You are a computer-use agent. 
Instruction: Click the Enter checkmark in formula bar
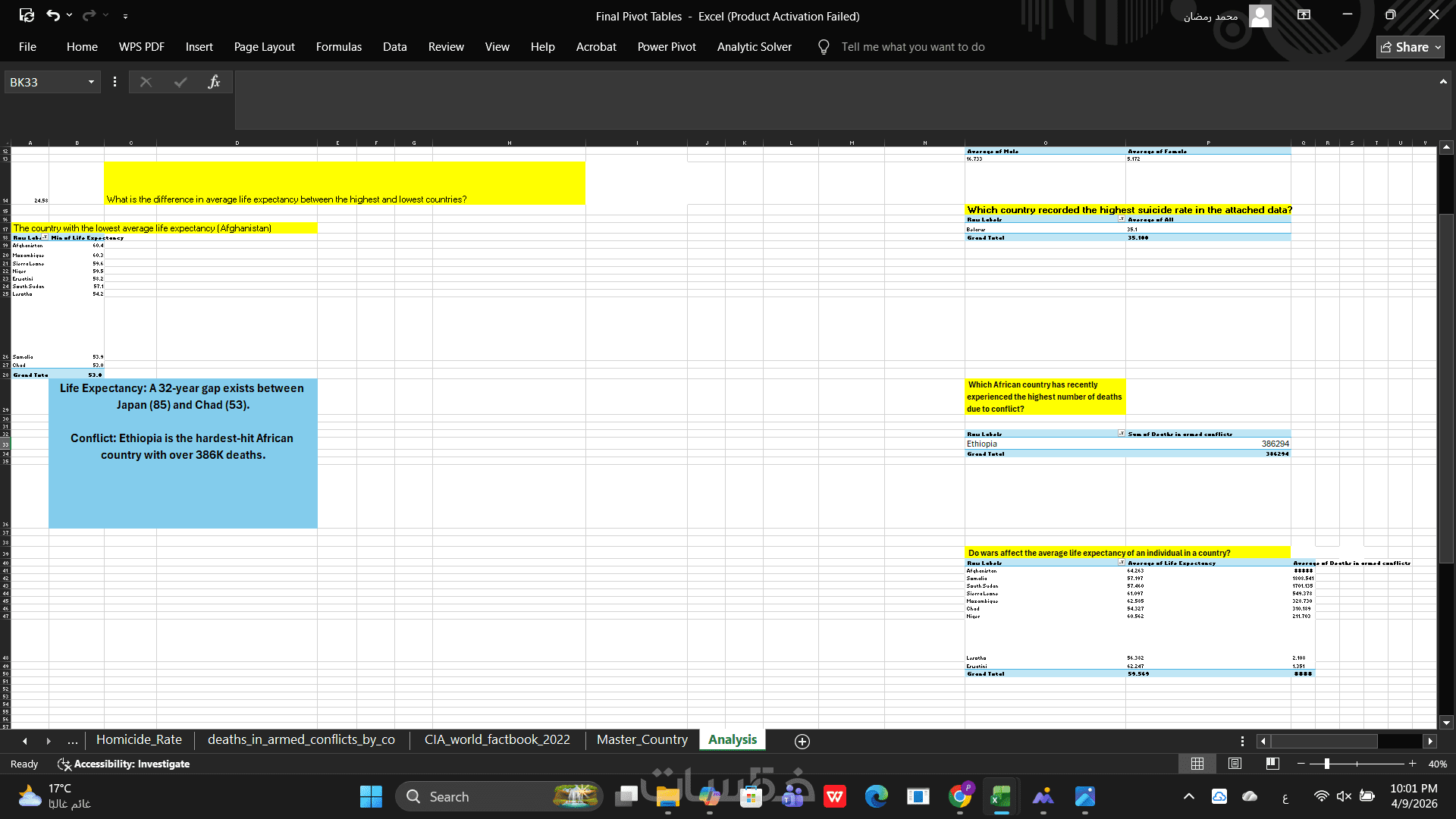pyautogui.click(x=180, y=82)
